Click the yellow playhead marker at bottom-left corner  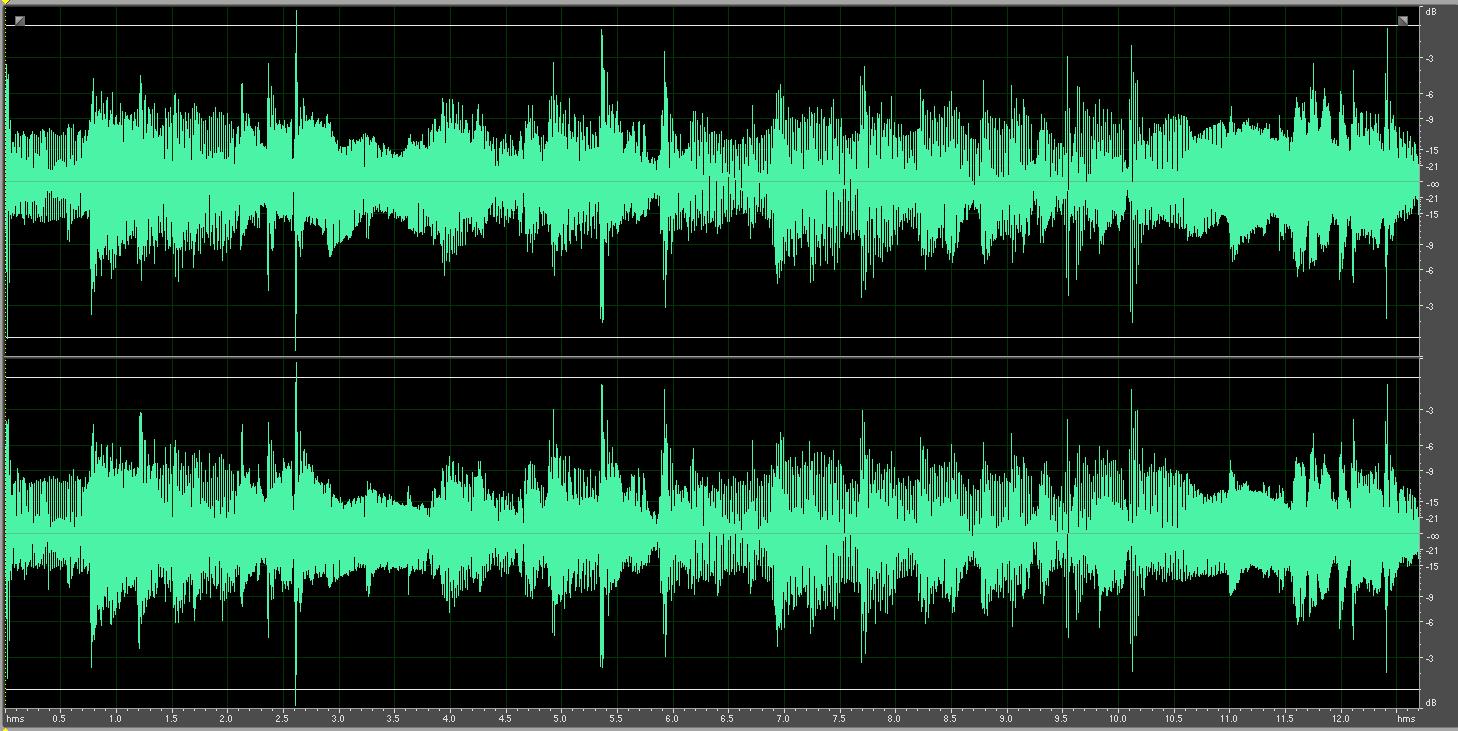pyautogui.click(x=4, y=726)
